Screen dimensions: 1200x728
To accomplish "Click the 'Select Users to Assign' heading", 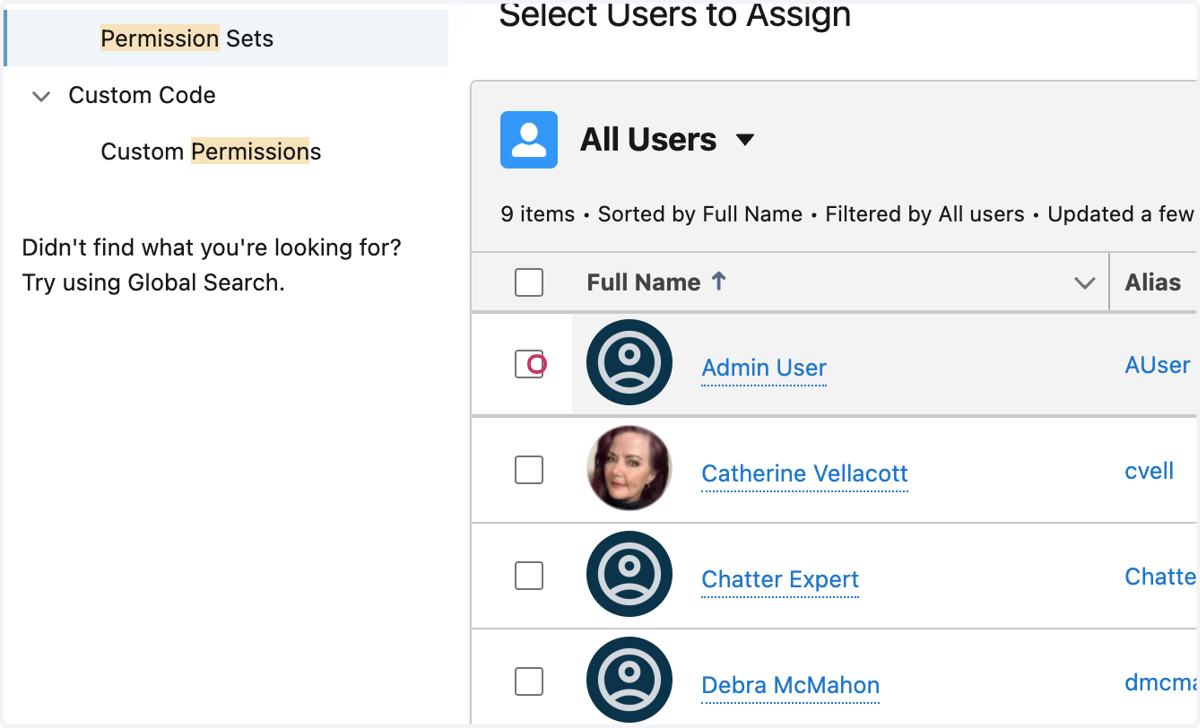I will [x=675, y=14].
